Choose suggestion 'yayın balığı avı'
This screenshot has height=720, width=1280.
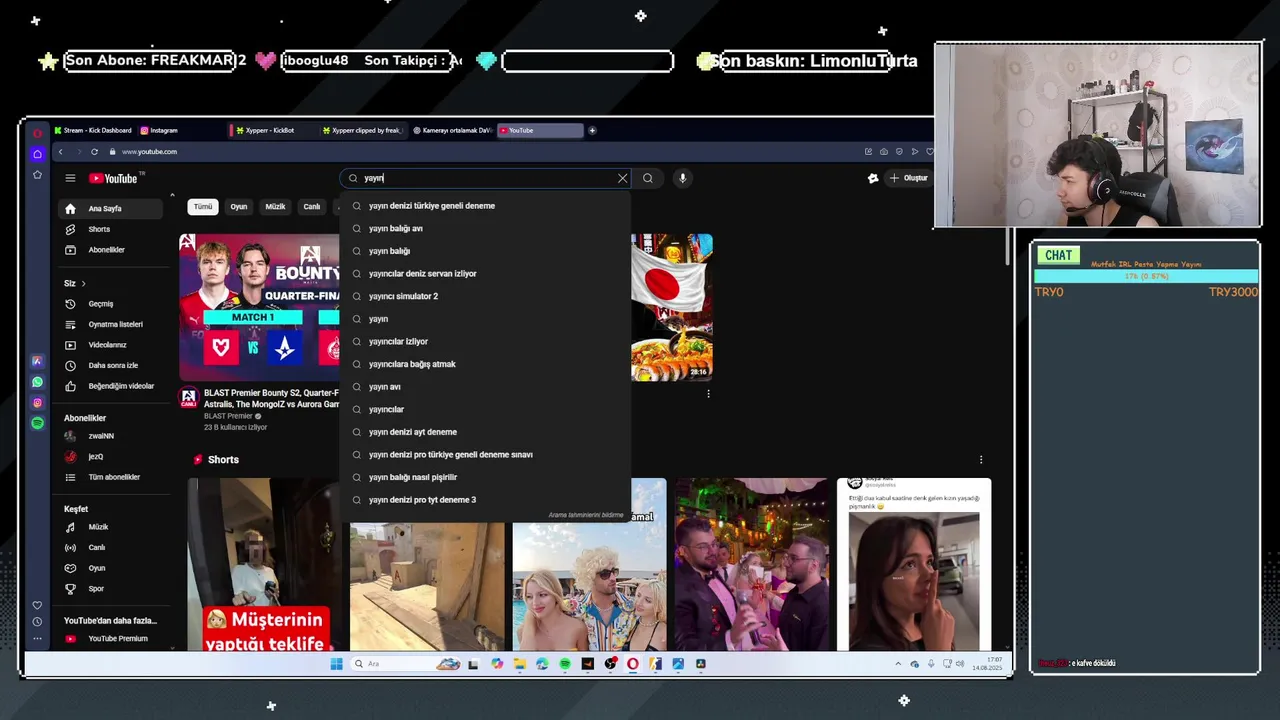coord(485,228)
